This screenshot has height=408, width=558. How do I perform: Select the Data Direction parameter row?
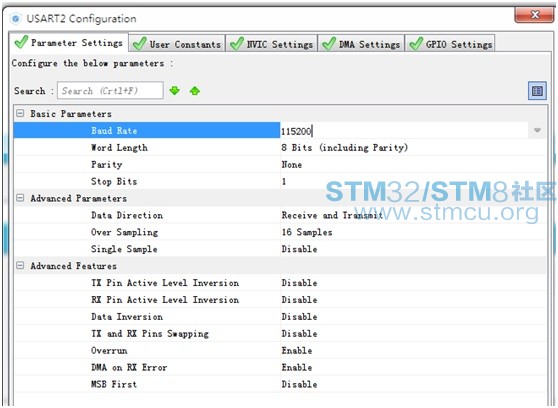[x=280, y=215]
